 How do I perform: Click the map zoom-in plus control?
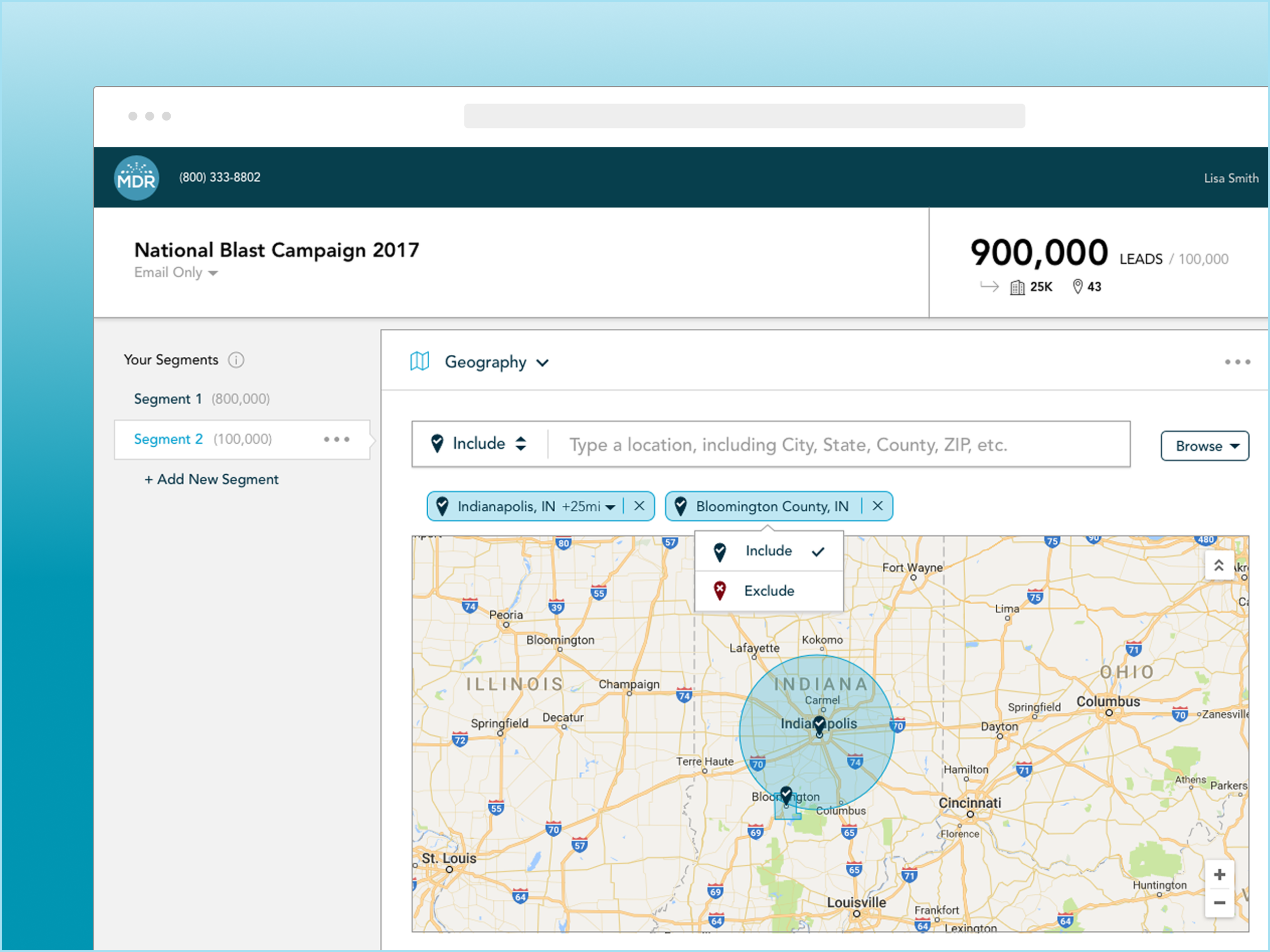tap(1220, 874)
